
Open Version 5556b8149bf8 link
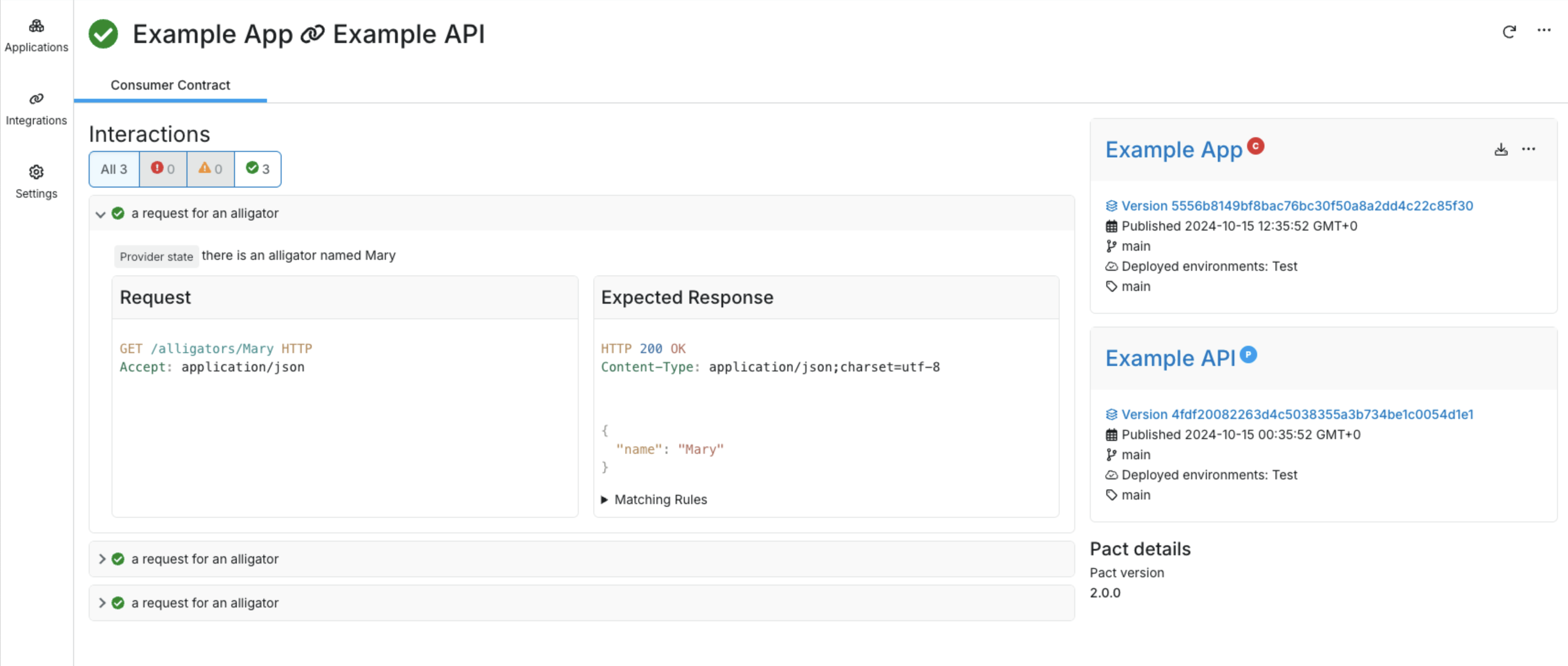pyautogui.click(x=1296, y=206)
